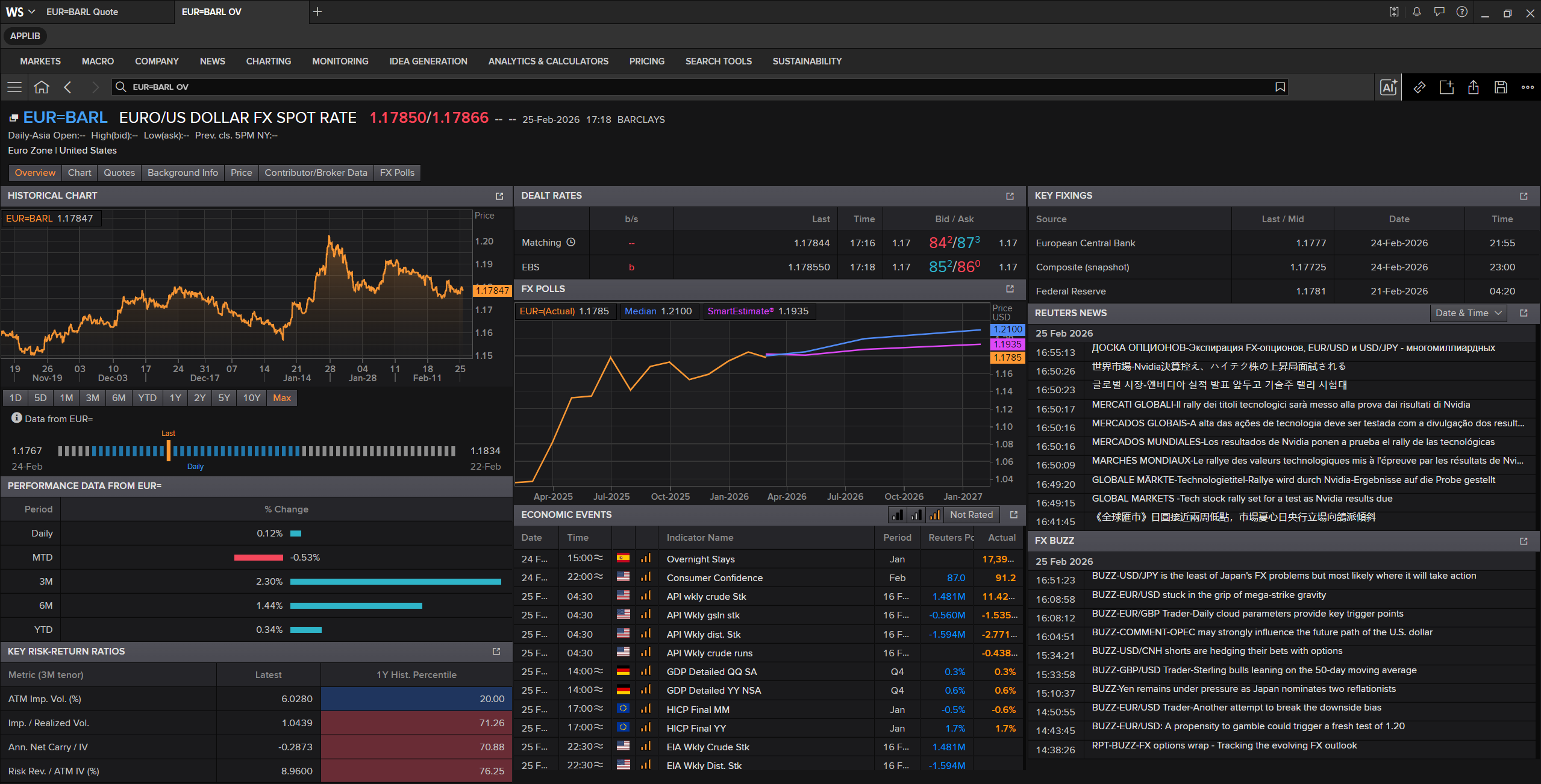Pop out the Historical Chart panel
The height and width of the screenshot is (784, 1541).
click(x=499, y=196)
